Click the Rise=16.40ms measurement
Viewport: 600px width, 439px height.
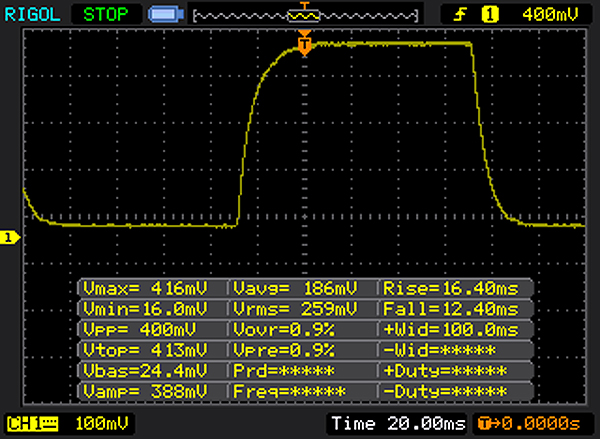click(x=451, y=288)
